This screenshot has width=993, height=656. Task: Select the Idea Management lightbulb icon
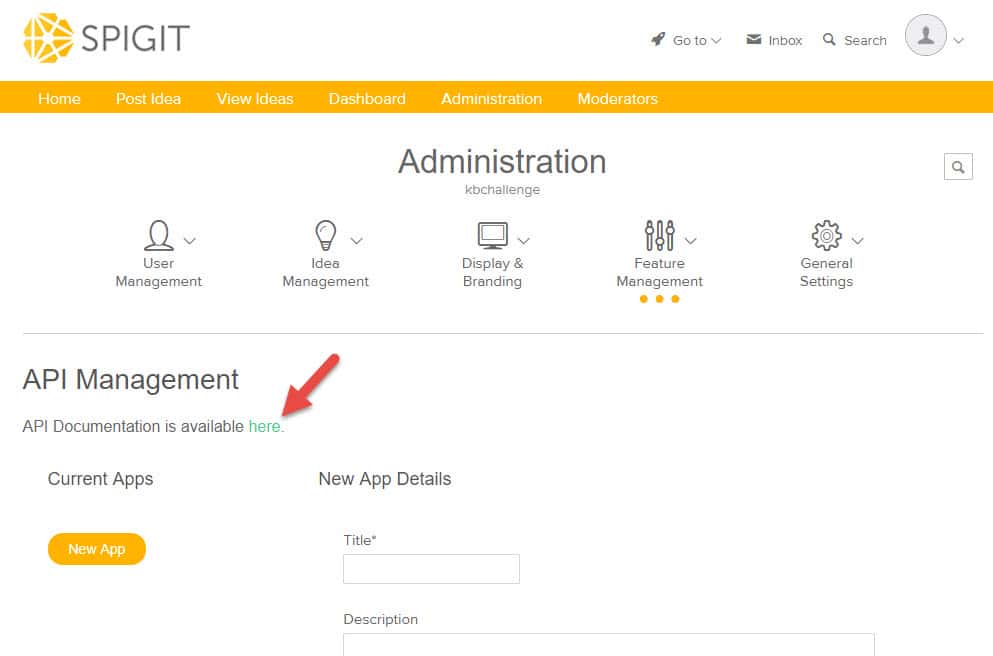tap(325, 235)
